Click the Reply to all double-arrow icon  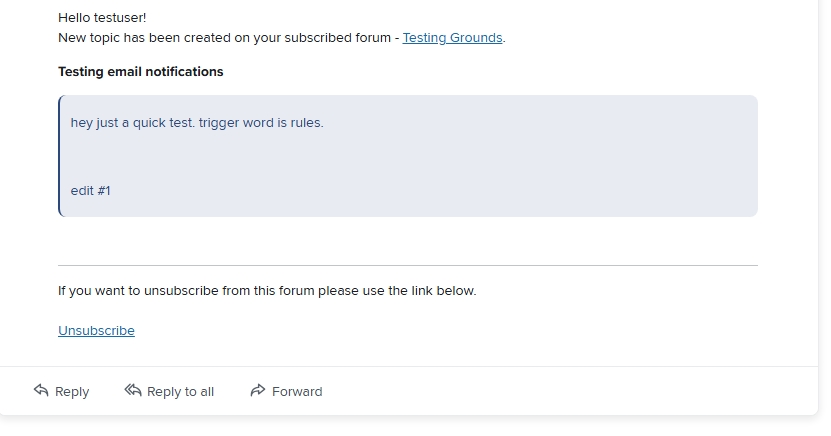click(133, 391)
